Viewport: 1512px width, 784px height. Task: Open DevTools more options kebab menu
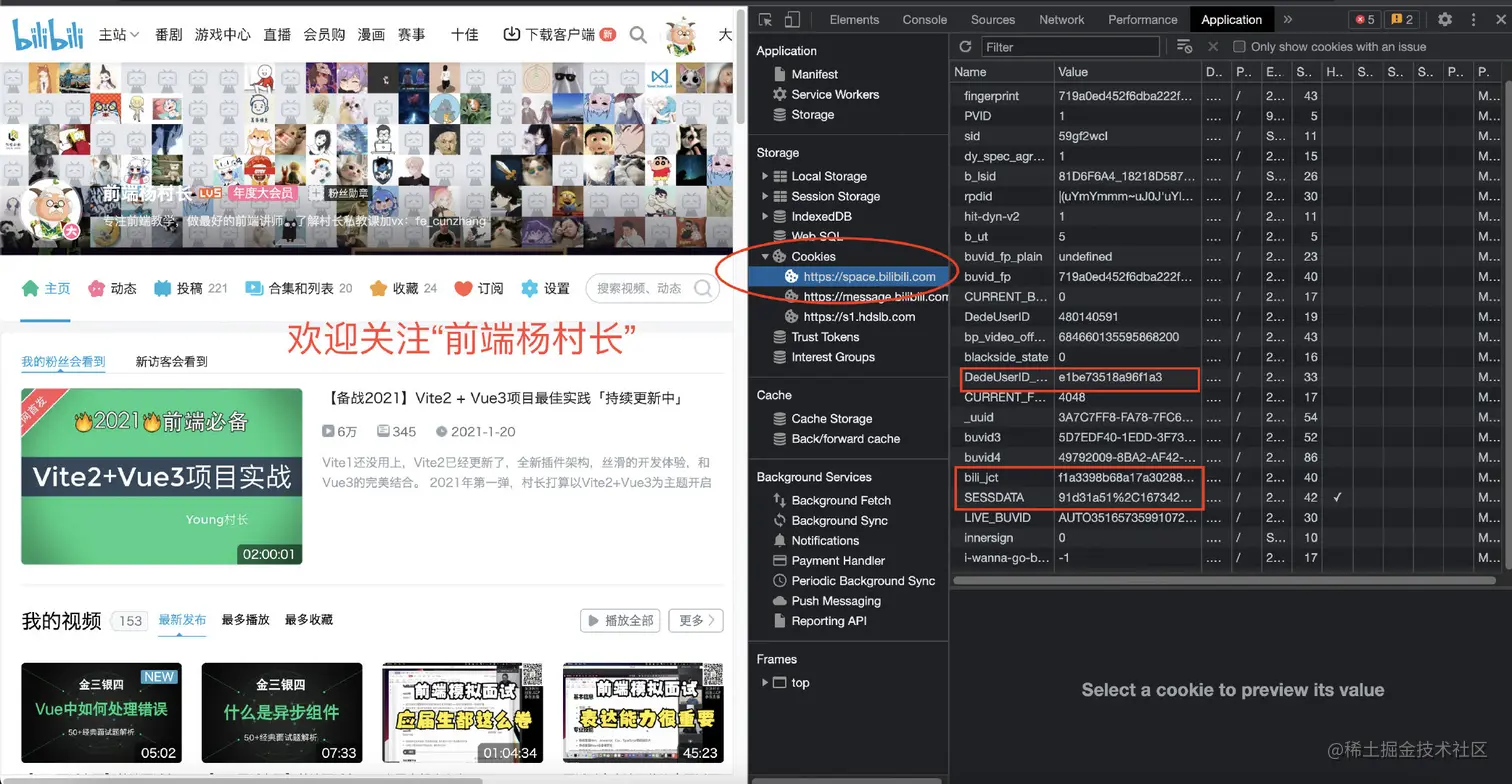[x=1472, y=19]
